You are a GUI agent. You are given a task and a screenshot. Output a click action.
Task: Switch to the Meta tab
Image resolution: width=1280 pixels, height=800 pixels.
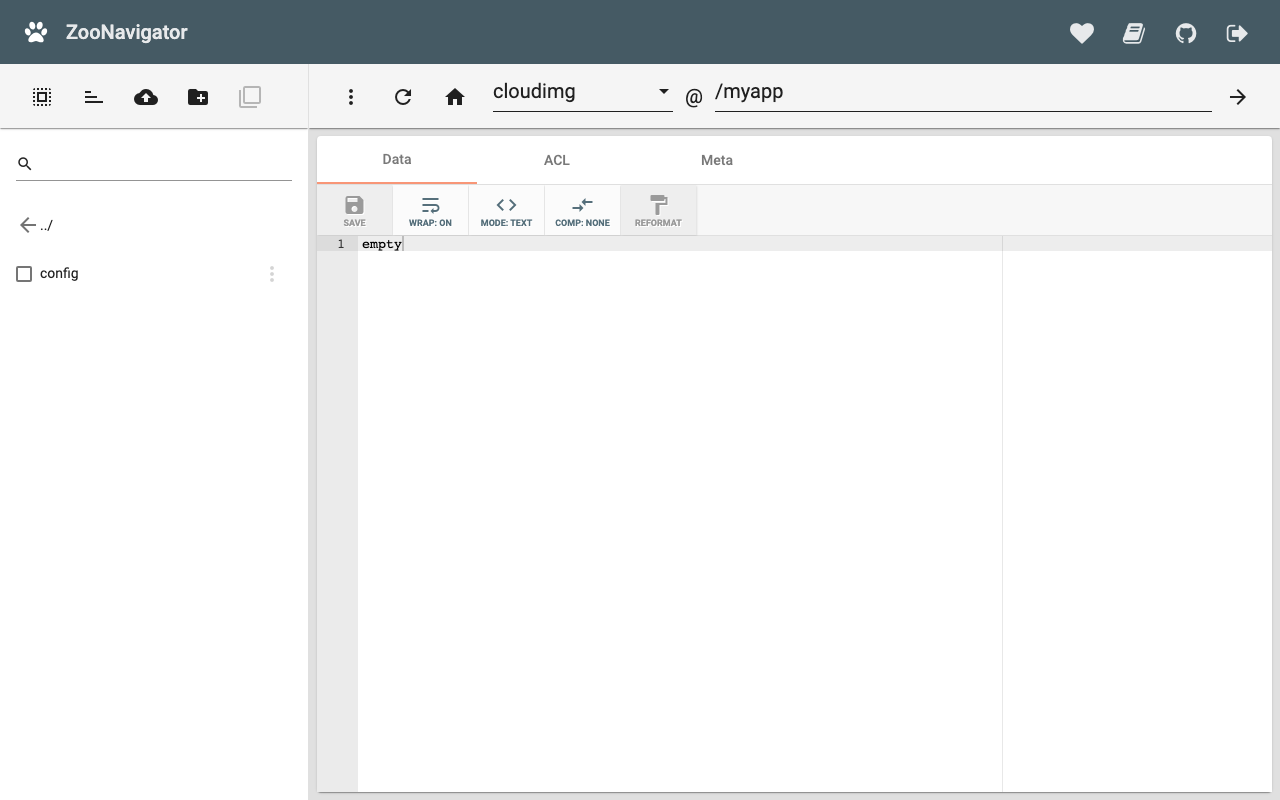coord(717,160)
